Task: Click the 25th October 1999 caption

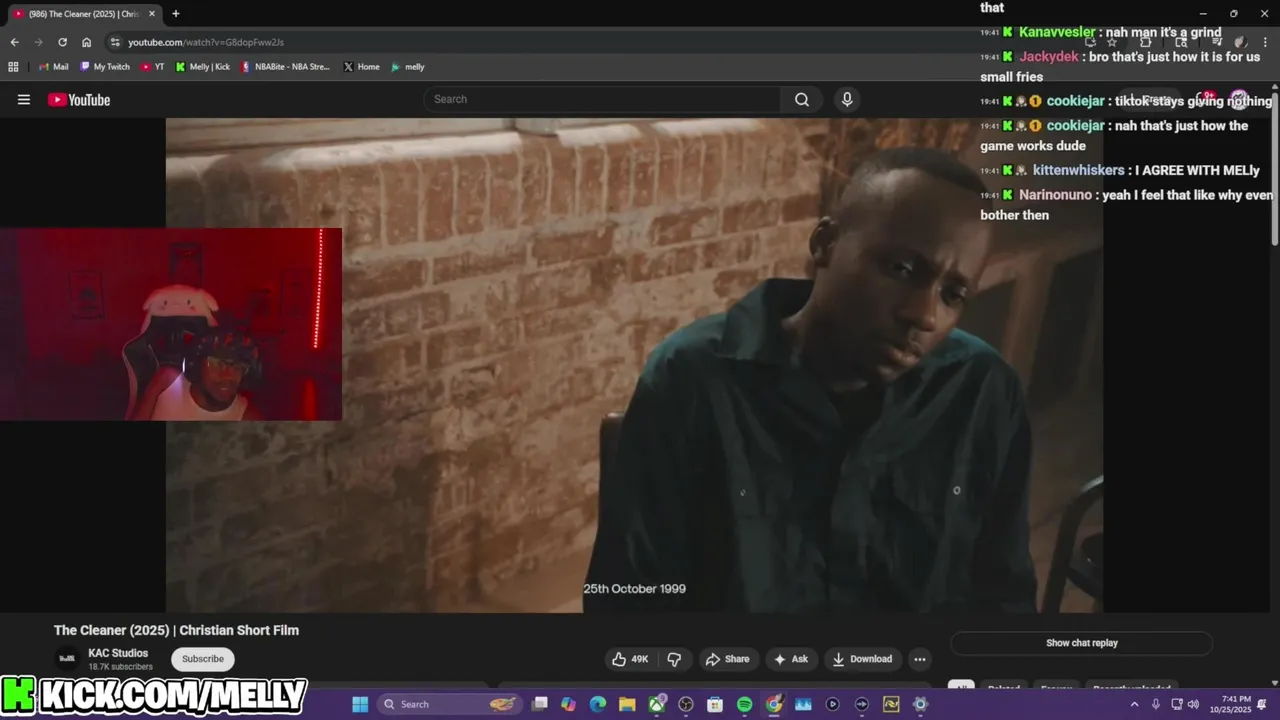Action: point(634,589)
